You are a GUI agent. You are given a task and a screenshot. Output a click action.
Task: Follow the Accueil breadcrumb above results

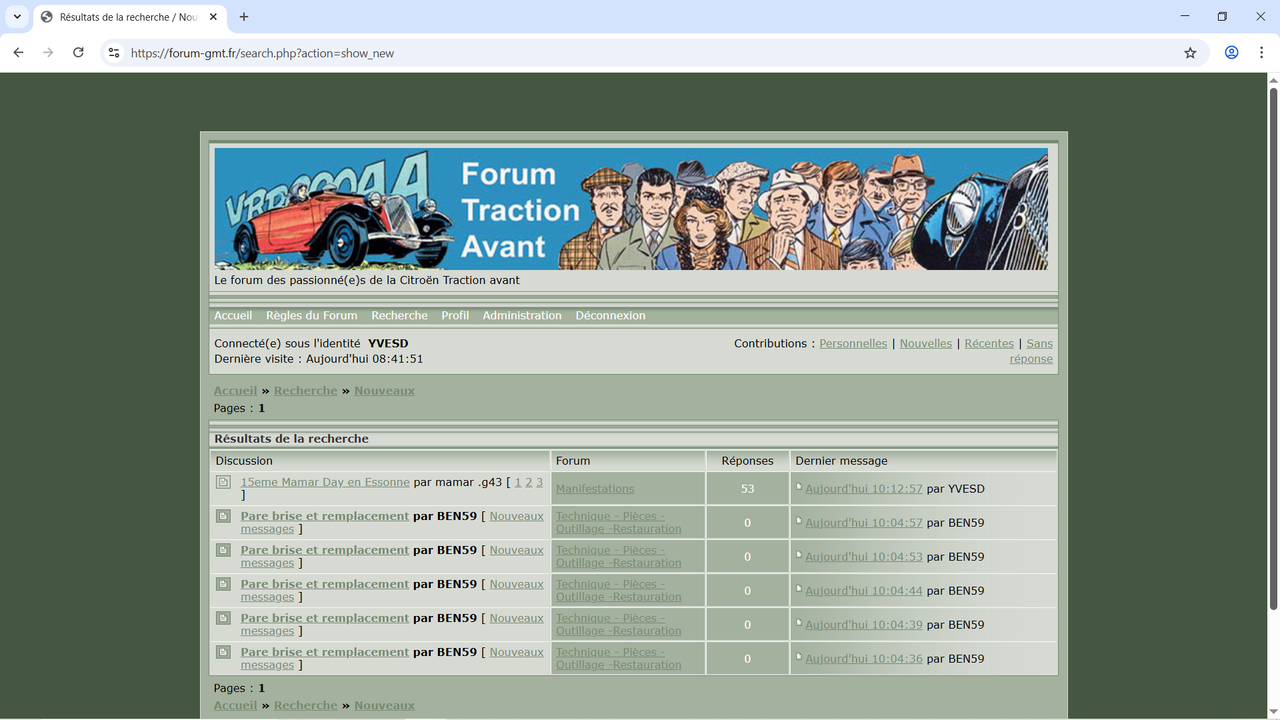click(x=235, y=391)
